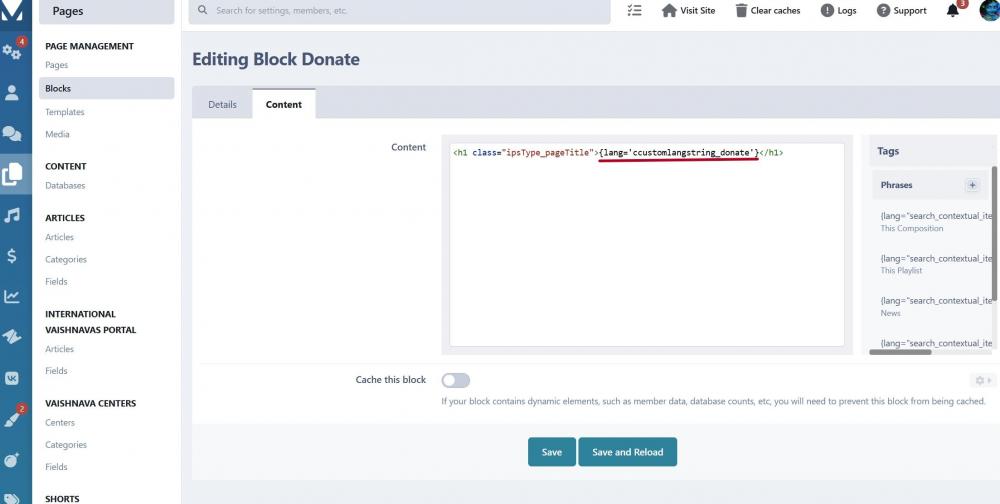Open the VK icon in sidebar
The width and height of the screenshot is (1000, 504).
(x=11, y=378)
